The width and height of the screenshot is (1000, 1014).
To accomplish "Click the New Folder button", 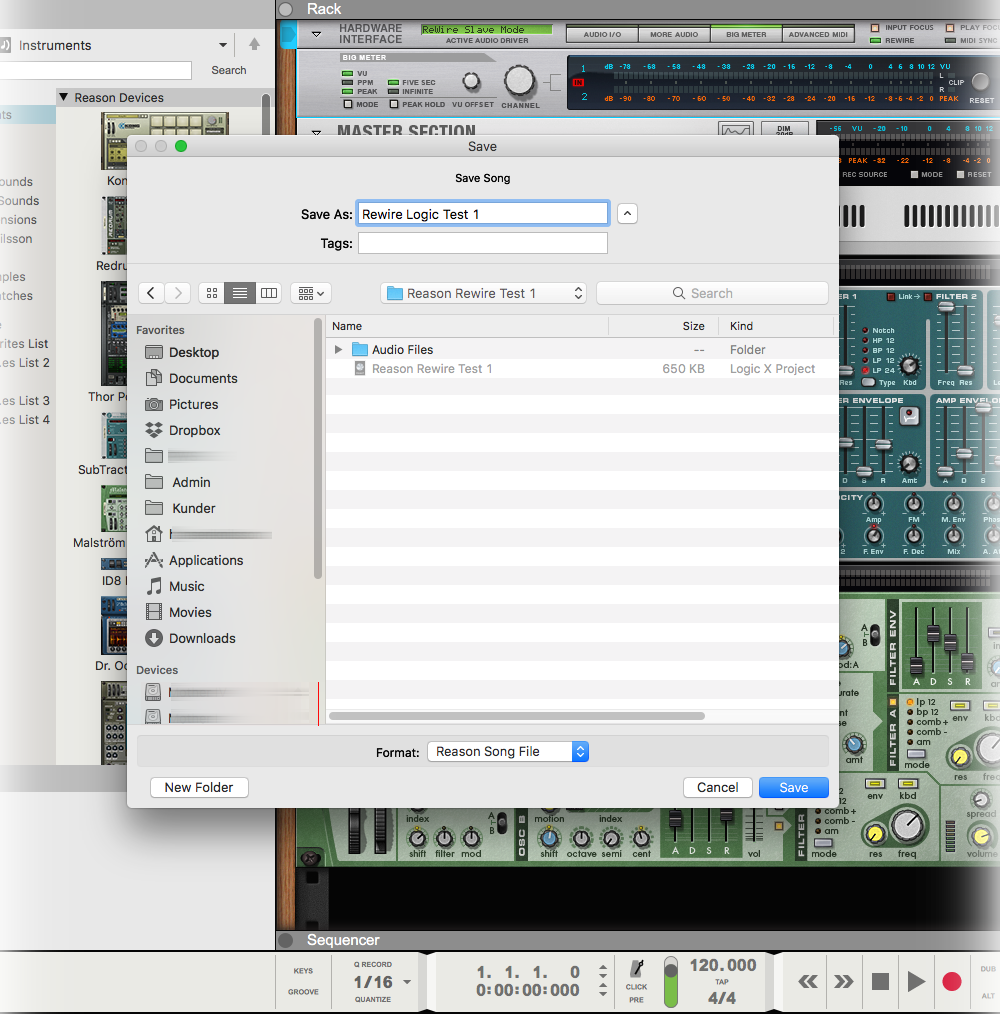I will coord(199,788).
